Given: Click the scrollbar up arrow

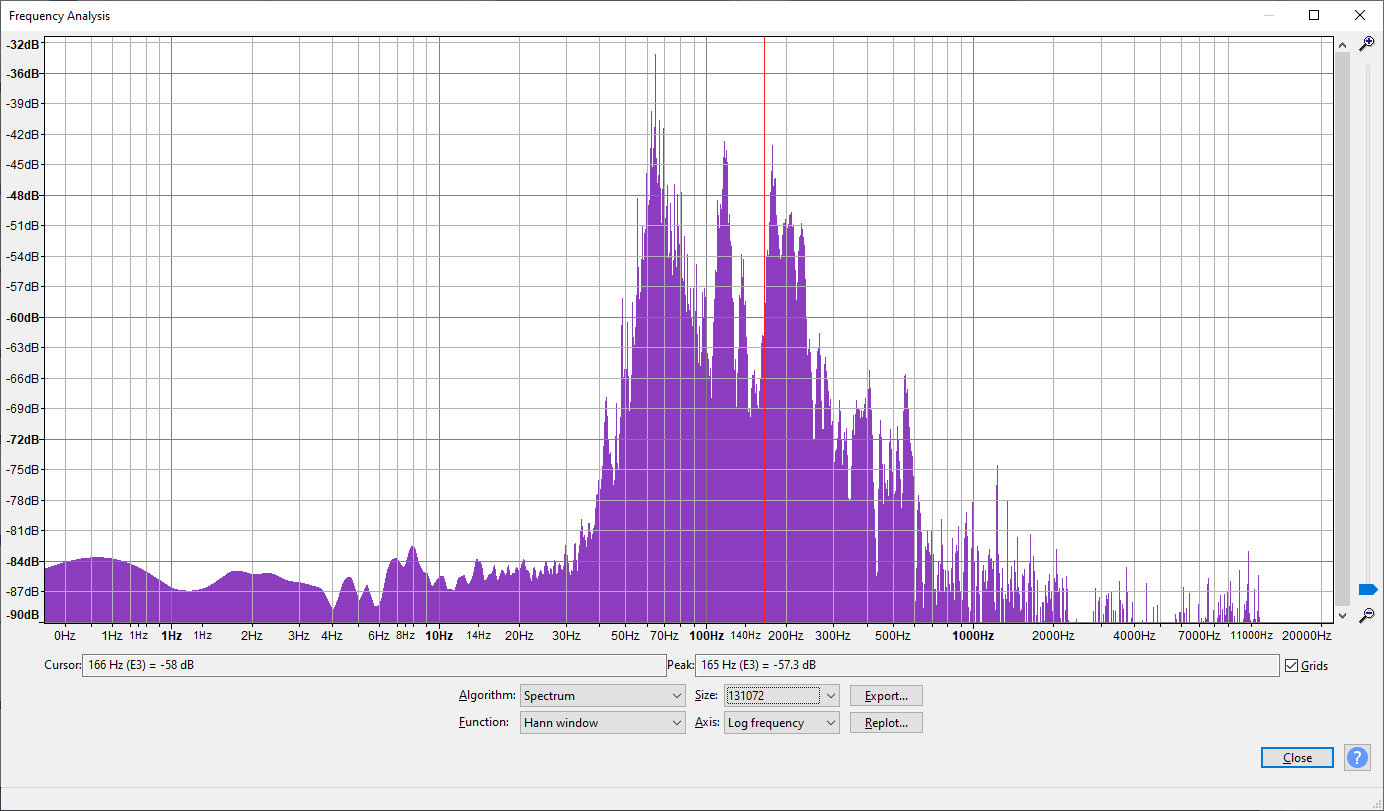Looking at the screenshot, I should point(1341,44).
